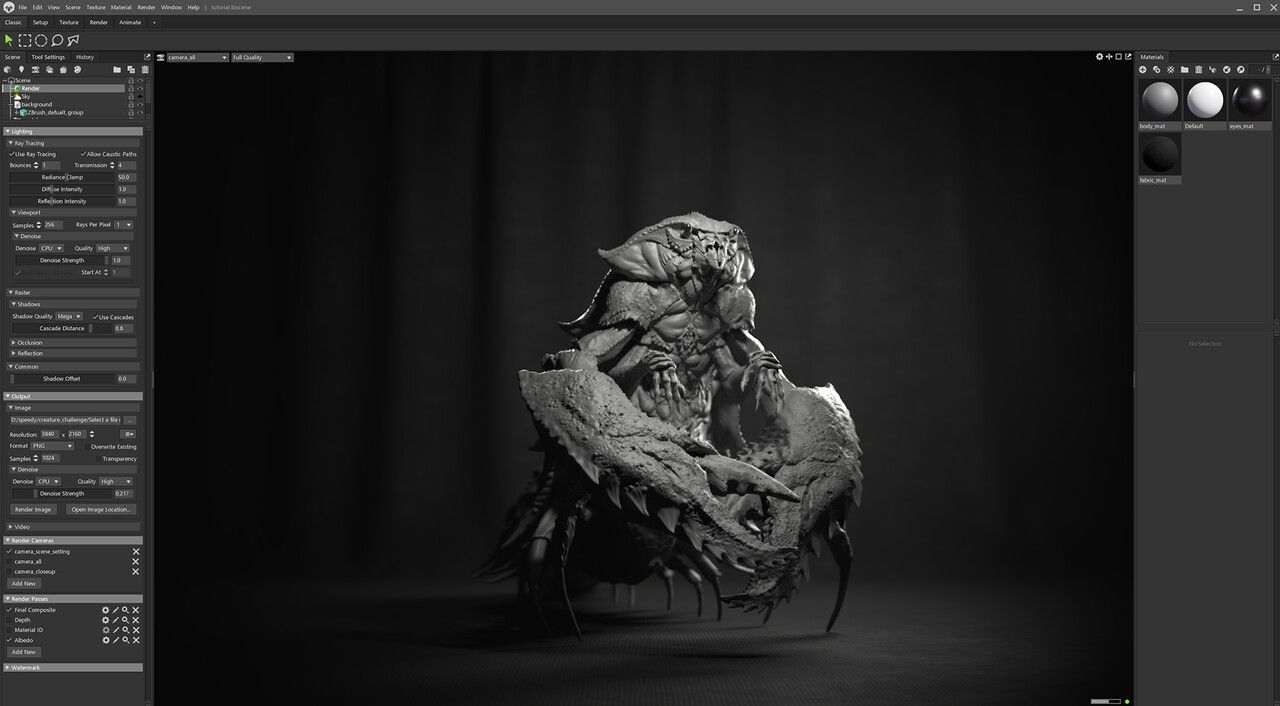This screenshot has height=706, width=1280.
Task: Click the Render Image button
Action: 33,509
